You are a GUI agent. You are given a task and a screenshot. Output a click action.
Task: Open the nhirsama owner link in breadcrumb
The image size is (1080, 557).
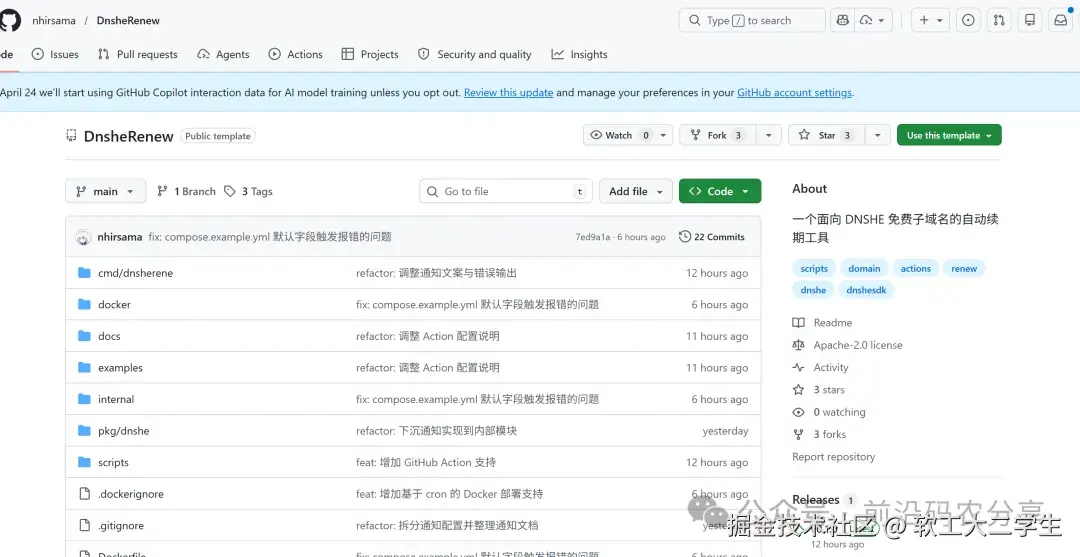(54, 21)
